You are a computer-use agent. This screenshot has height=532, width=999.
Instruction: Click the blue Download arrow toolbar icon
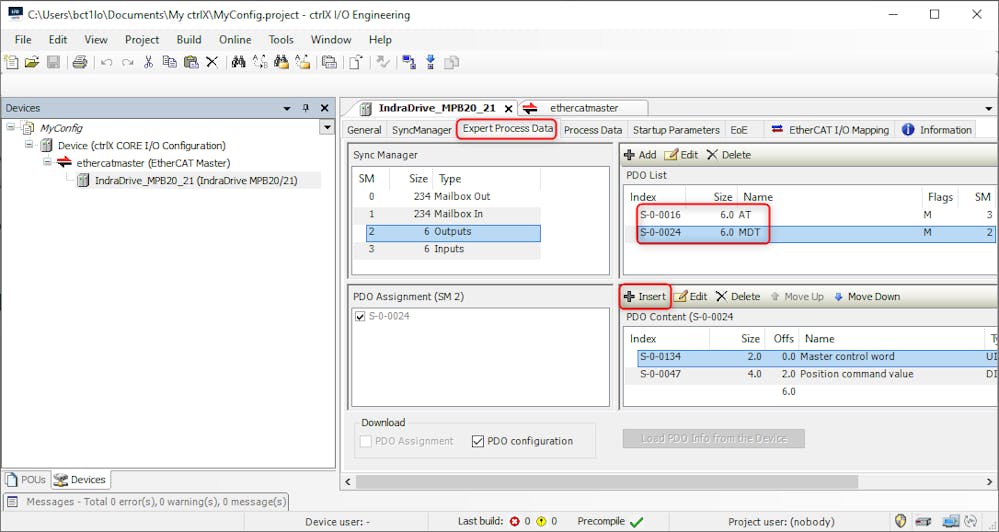pyautogui.click(x=430, y=62)
